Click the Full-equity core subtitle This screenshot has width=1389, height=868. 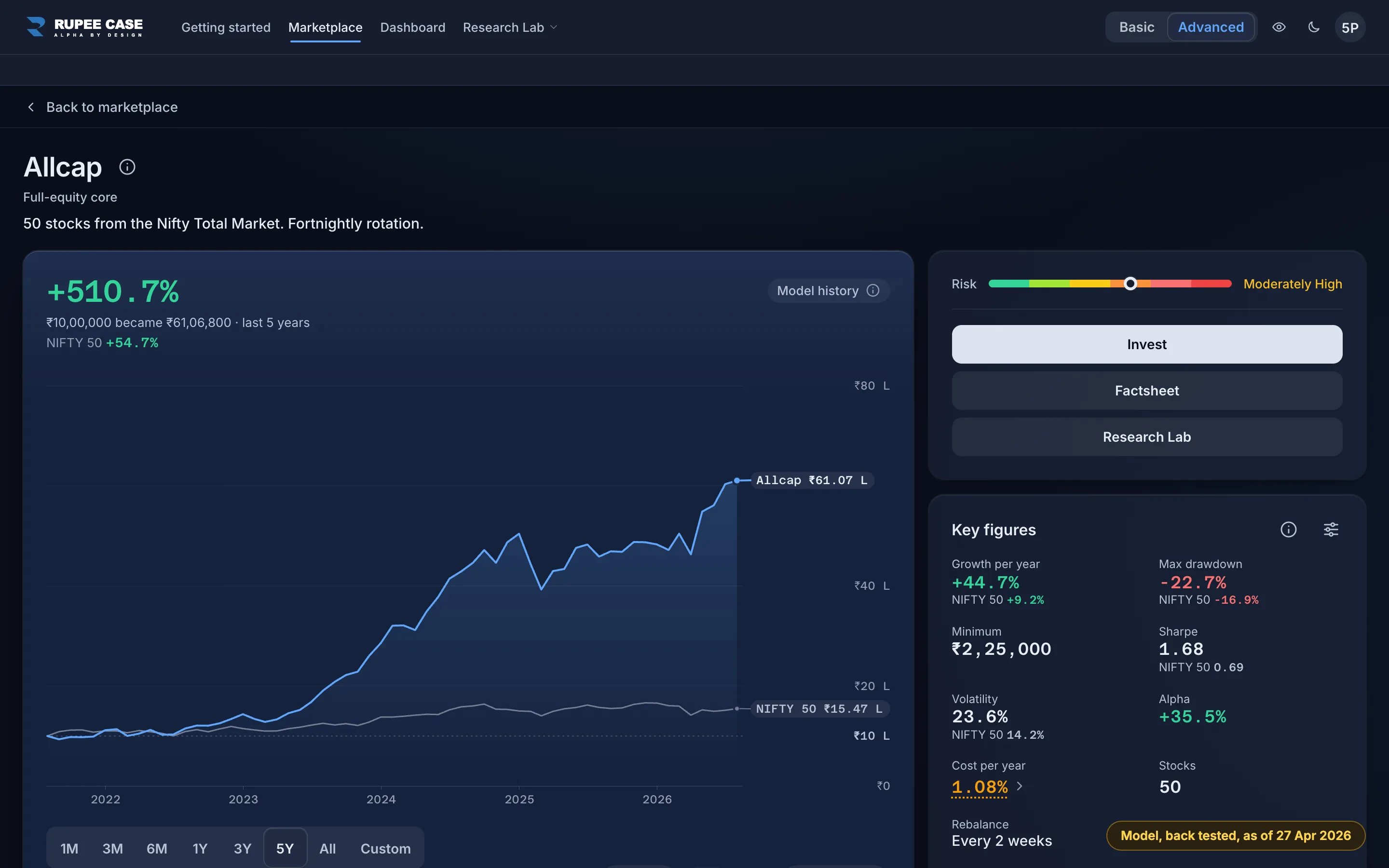[x=70, y=198]
